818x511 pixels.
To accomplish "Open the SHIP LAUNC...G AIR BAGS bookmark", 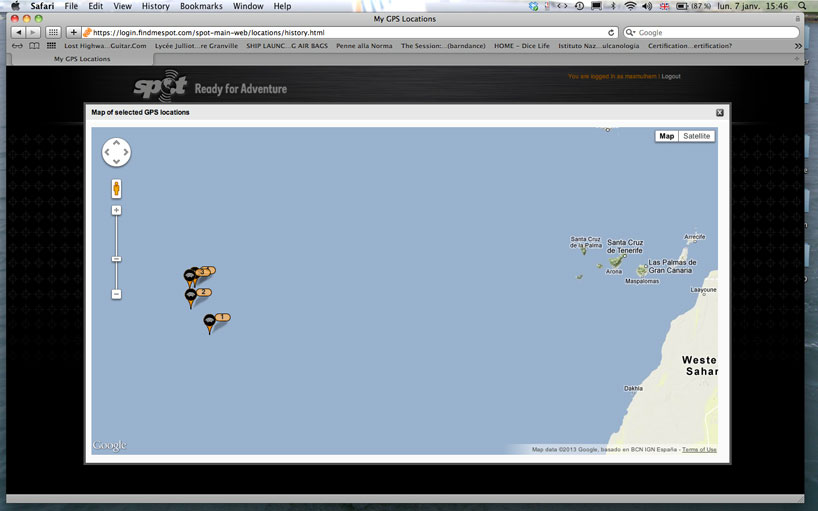I will tap(287, 46).
